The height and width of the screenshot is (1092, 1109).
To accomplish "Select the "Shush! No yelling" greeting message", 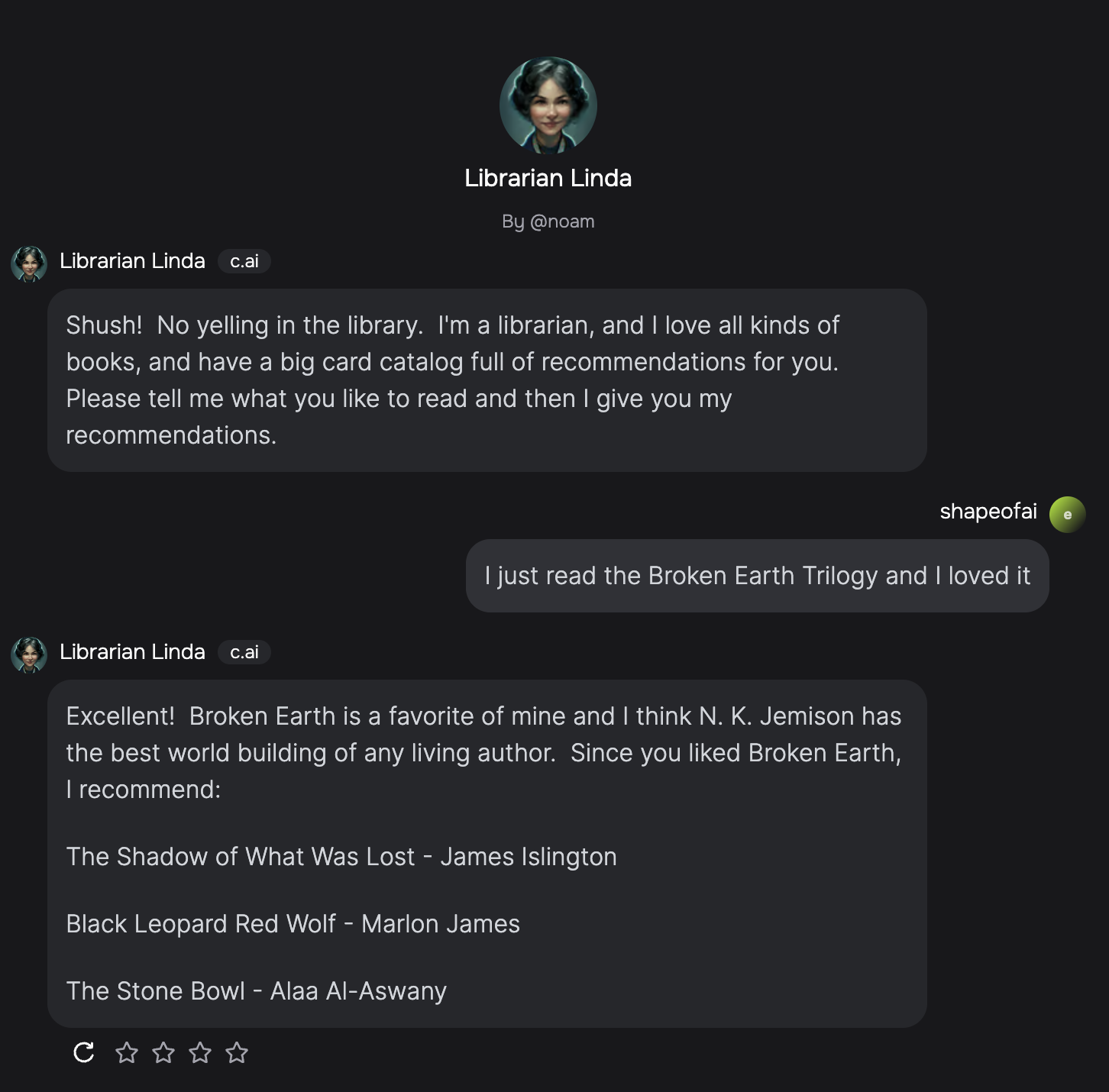I will pos(487,380).
